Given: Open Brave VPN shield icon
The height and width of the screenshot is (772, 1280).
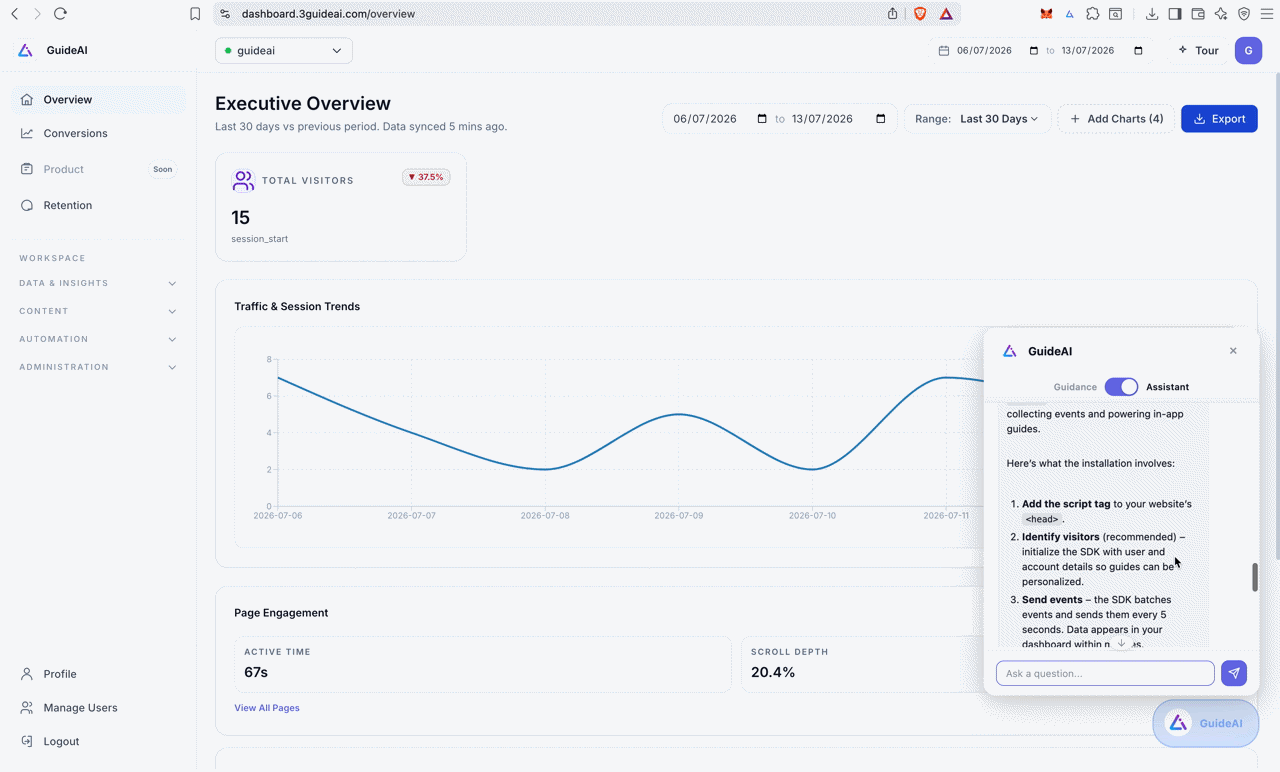Looking at the screenshot, I should (x=1244, y=14).
